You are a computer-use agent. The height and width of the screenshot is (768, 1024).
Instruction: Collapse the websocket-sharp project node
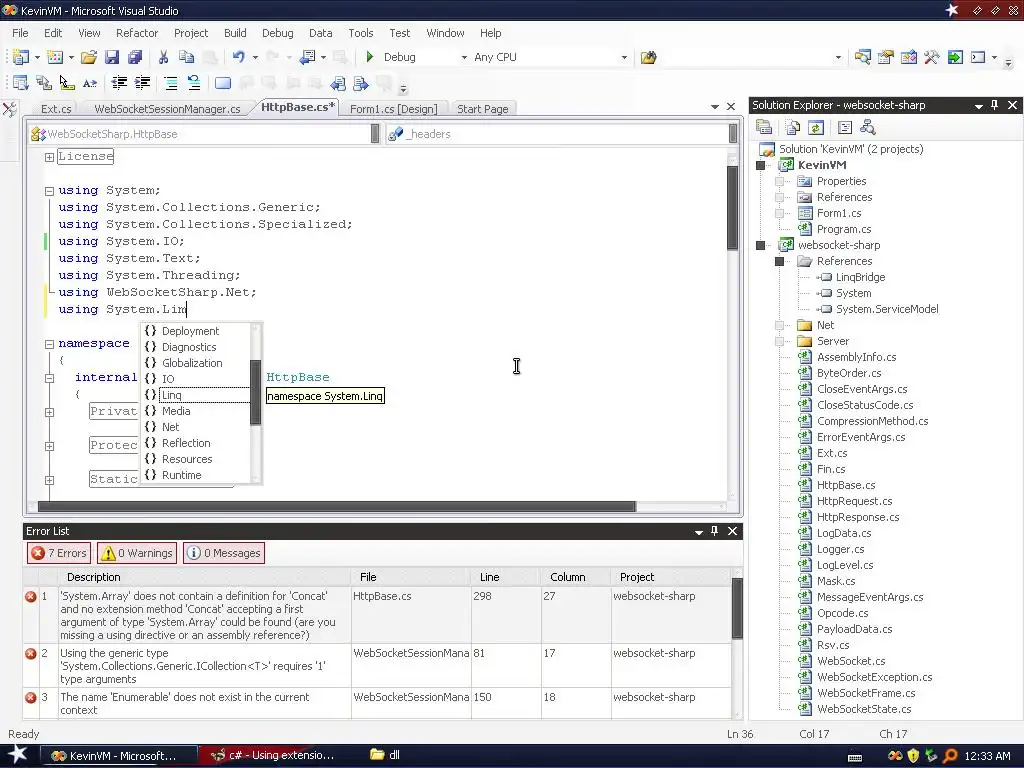coord(760,246)
